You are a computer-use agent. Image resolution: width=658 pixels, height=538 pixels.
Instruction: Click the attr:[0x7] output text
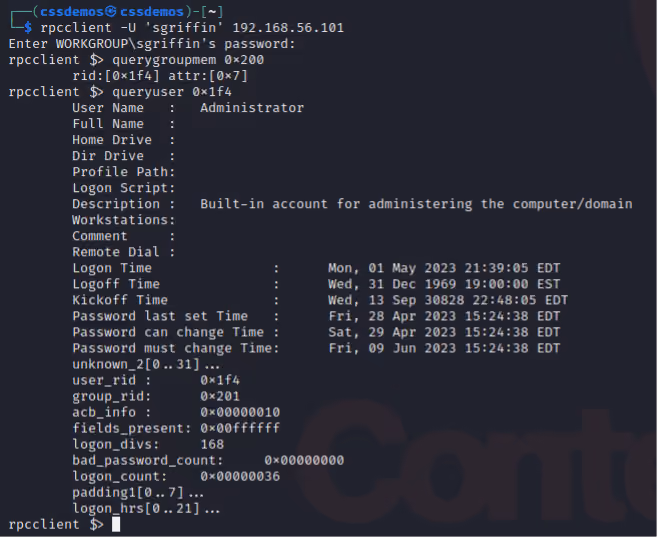click(x=208, y=76)
